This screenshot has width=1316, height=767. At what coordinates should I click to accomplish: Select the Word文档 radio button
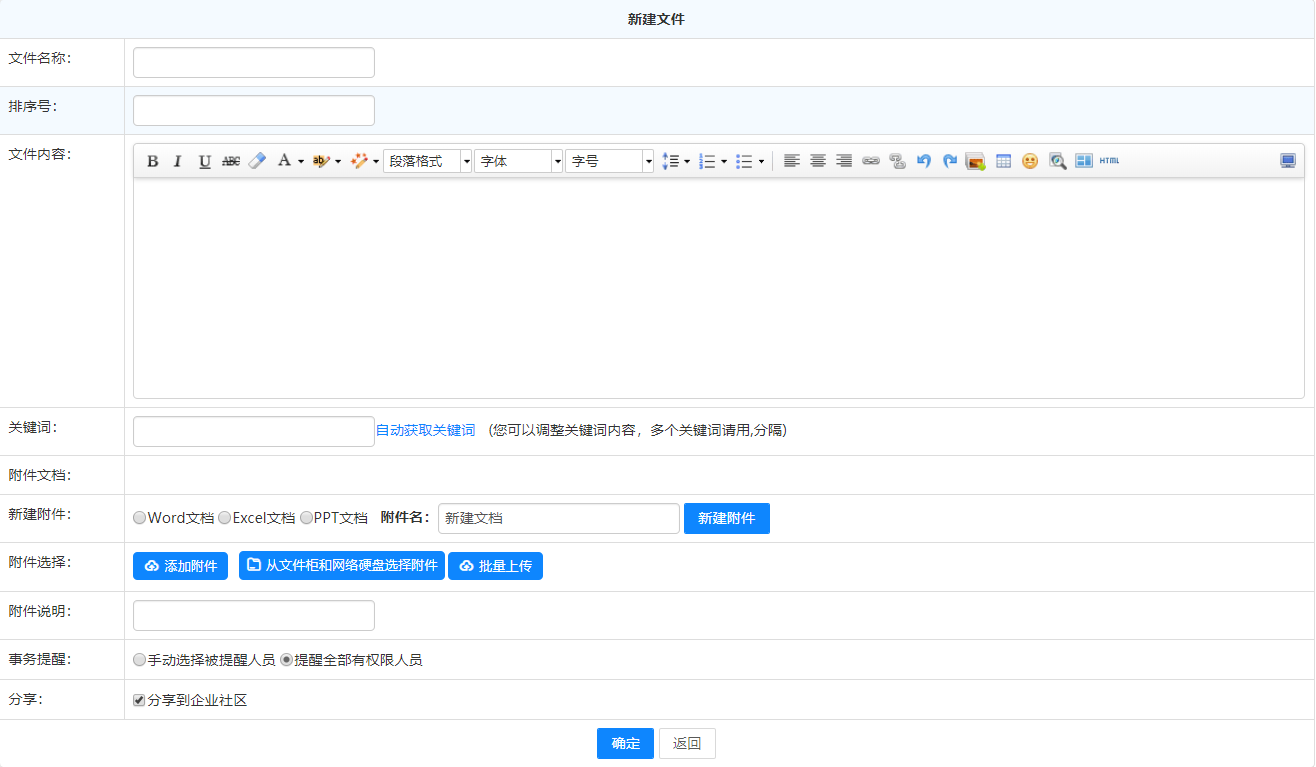[140, 518]
